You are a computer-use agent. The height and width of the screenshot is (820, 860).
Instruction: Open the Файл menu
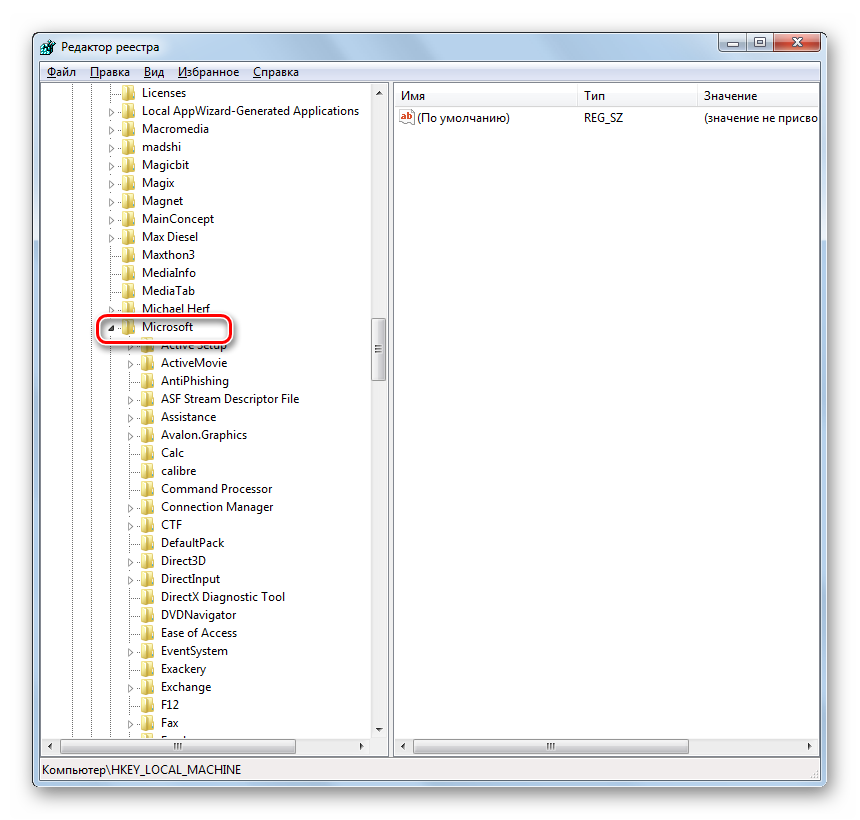(61, 72)
